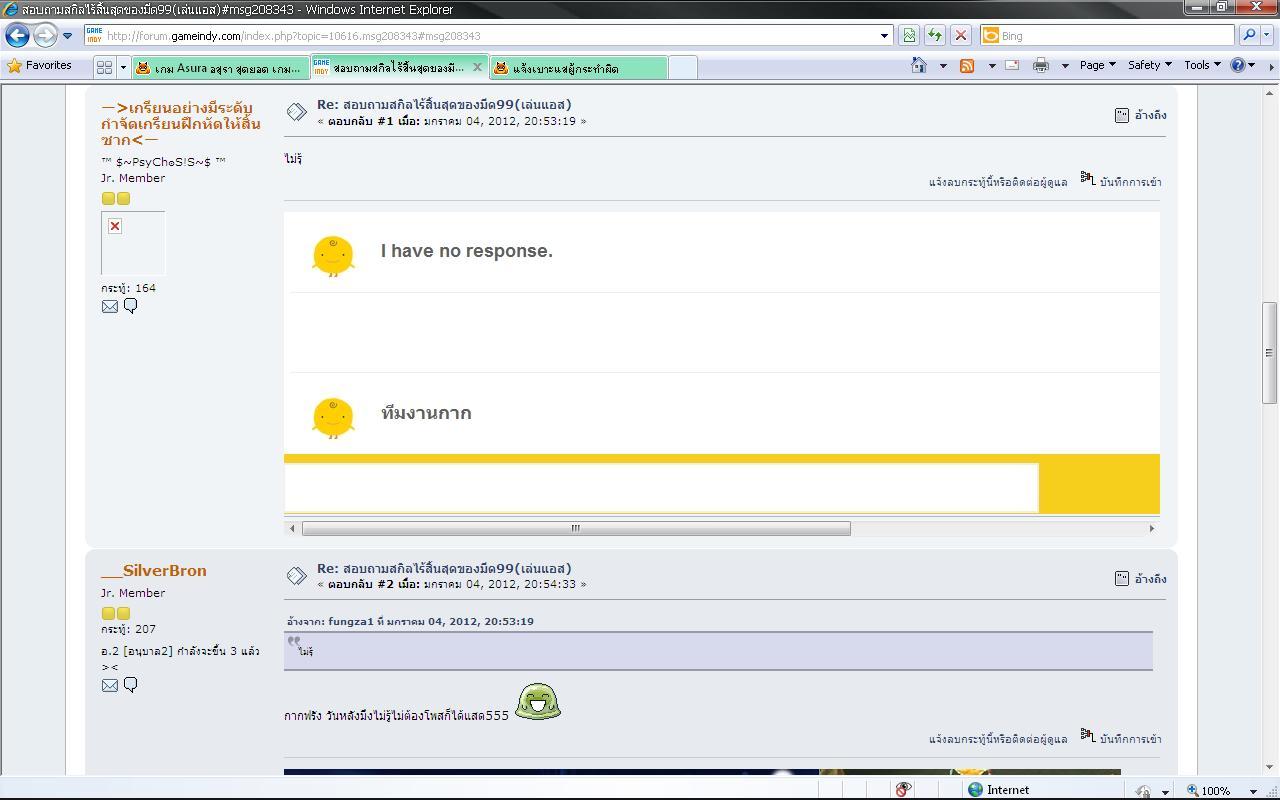Click private message icon under ___SilverBron
The width and height of the screenshot is (1280, 800).
pyautogui.click(x=130, y=685)
